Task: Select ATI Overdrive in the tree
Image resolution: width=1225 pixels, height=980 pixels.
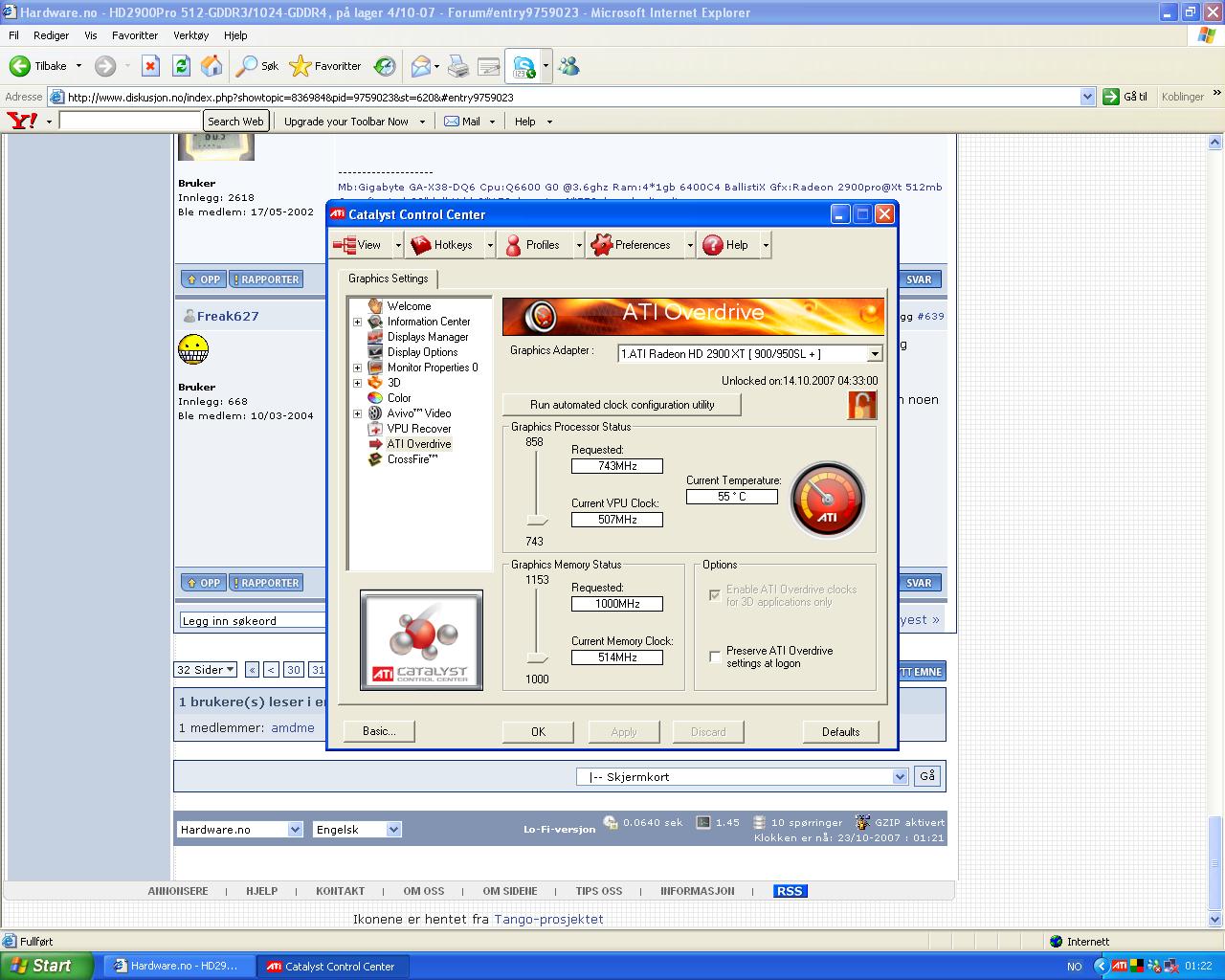Action: pyautogui.click(x=419, y=444)
